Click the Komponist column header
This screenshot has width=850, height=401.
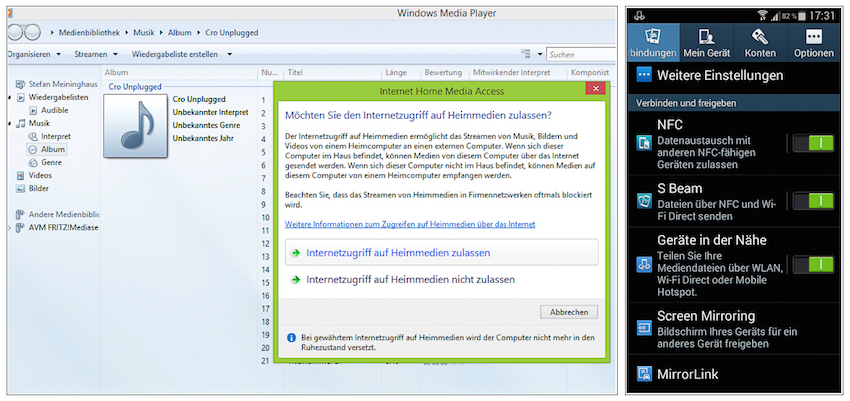[591, 72]
